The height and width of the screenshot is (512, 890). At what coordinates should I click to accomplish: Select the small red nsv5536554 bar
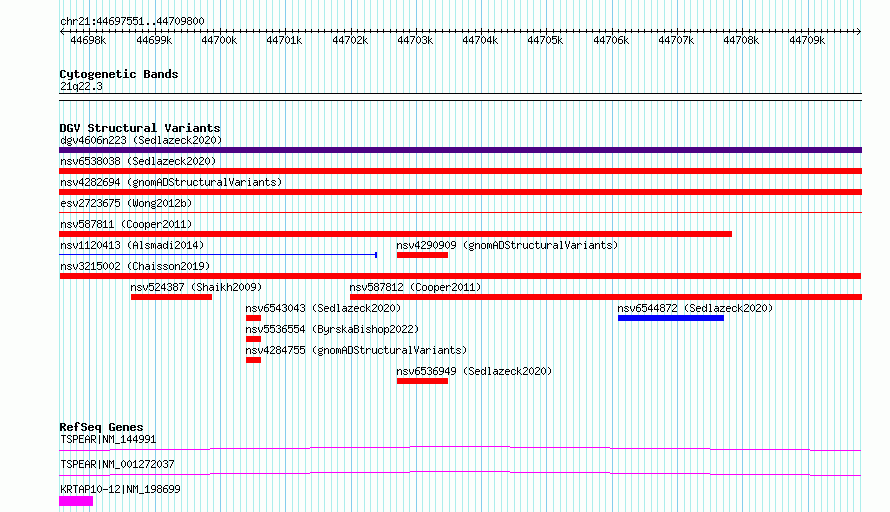pos(253,339)
